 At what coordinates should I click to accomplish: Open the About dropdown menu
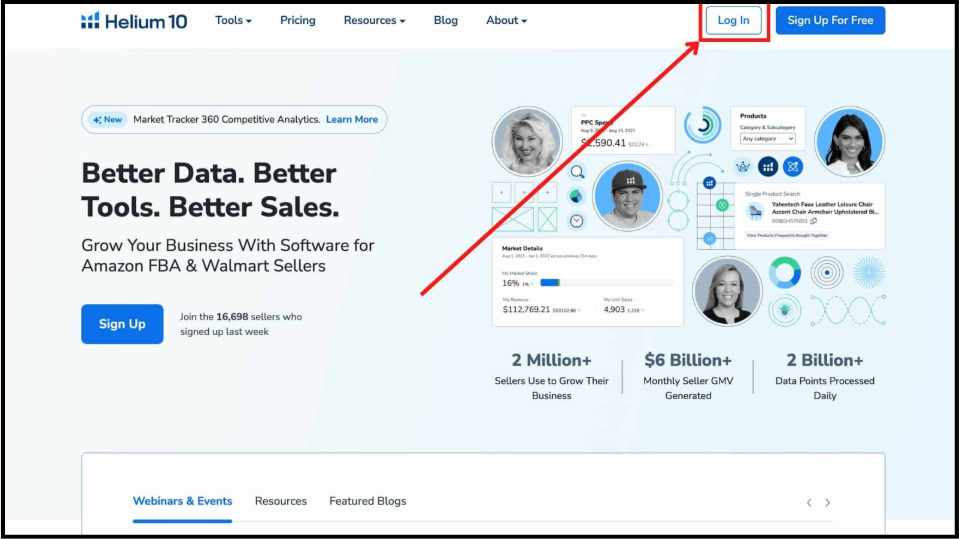click(506, 21)
